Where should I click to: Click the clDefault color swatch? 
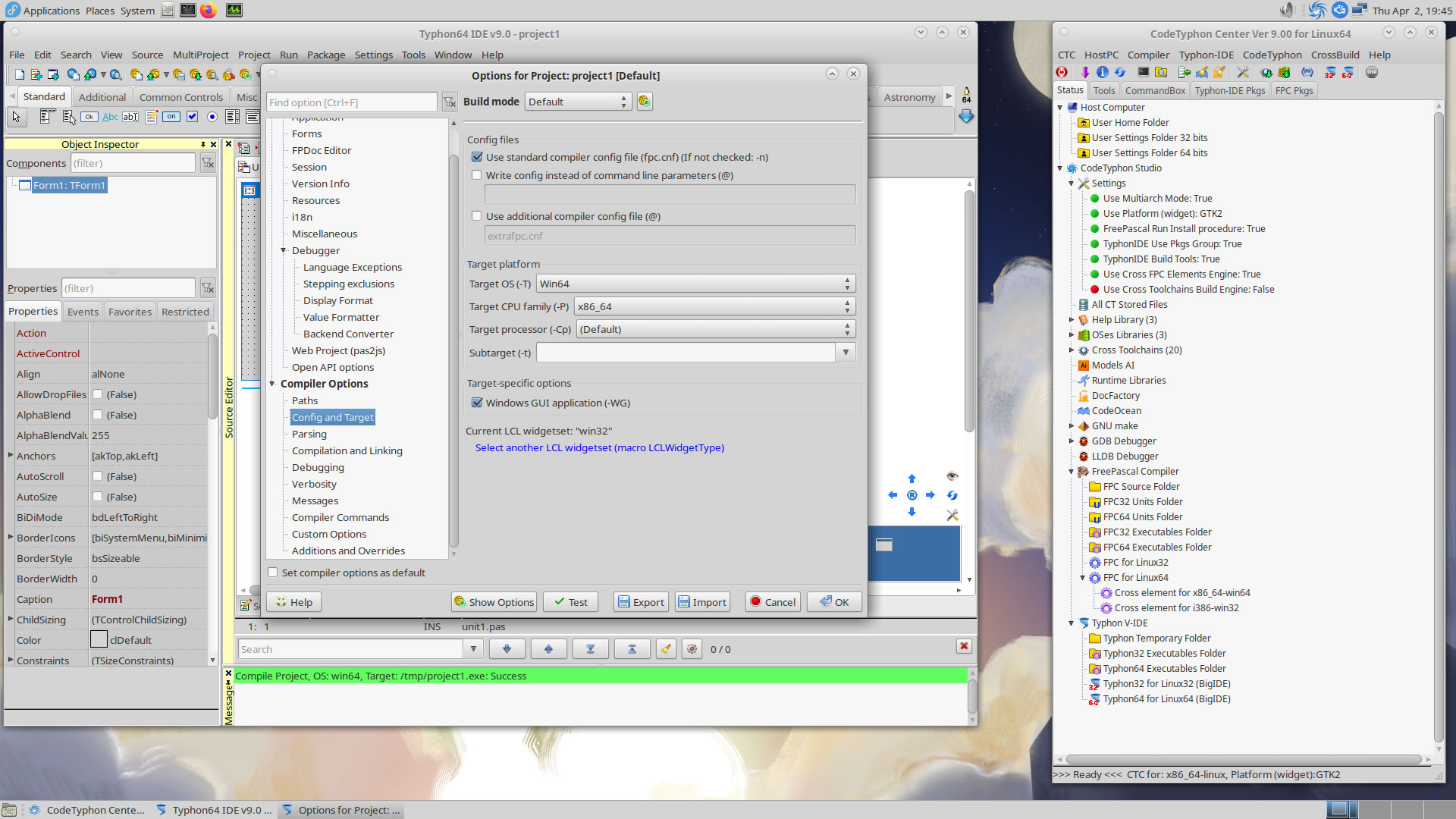point(99,640)
